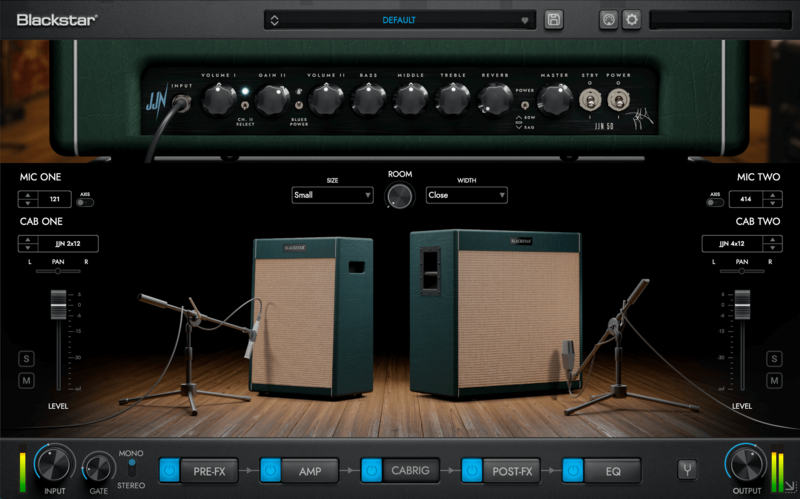The image size is (800, 499).
Task: Click Cab Two pan slider
Action: pos(742,271)
